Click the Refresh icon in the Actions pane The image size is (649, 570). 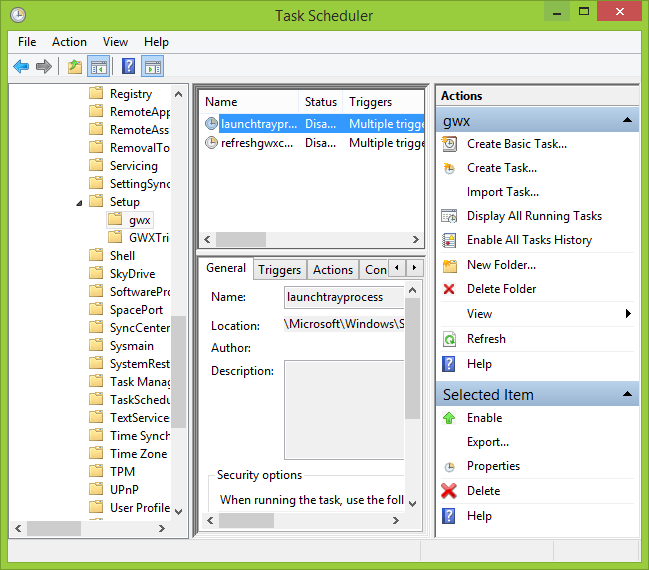pos(449,339)
